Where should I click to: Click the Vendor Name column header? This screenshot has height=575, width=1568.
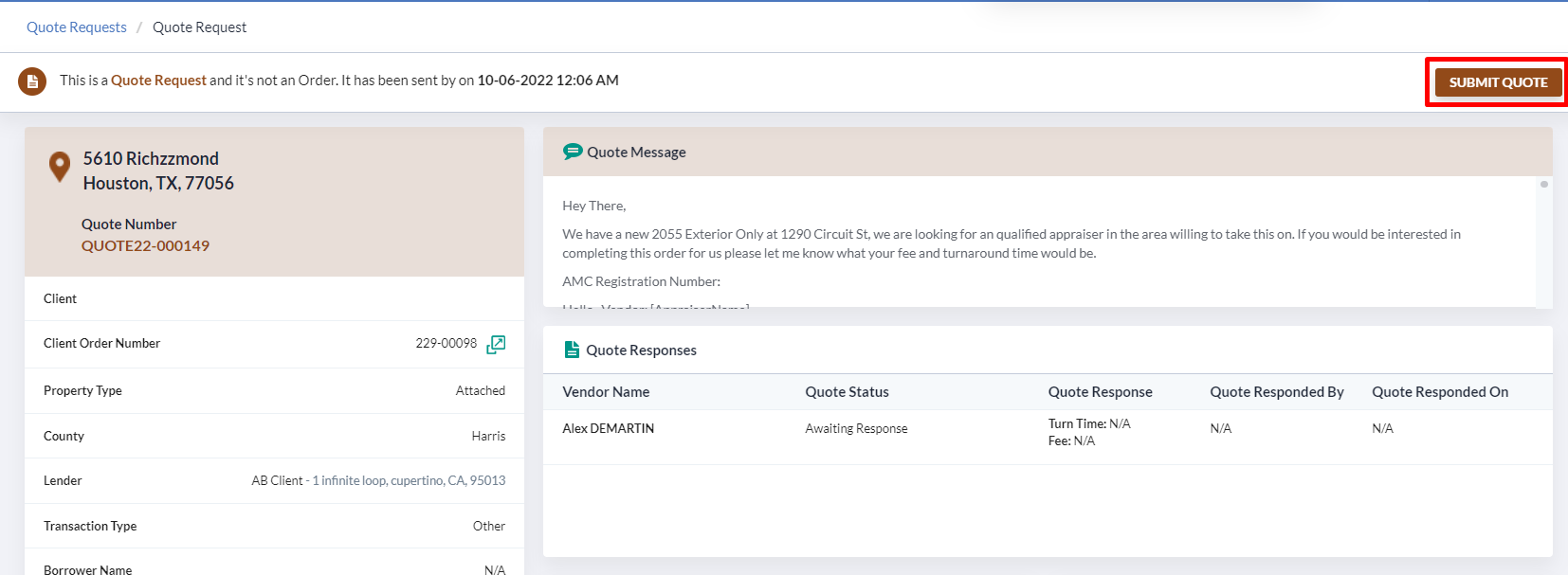(x=606, y=392)
